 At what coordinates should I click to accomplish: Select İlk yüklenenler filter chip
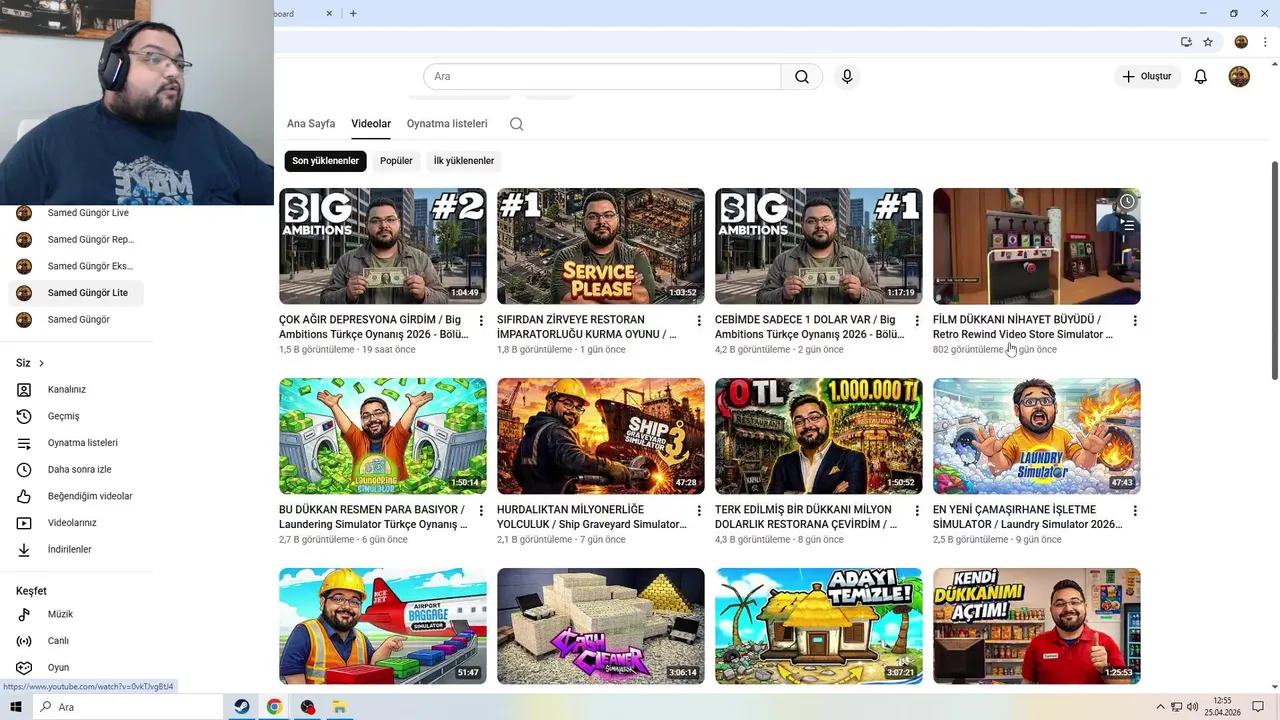click(464, 161)
